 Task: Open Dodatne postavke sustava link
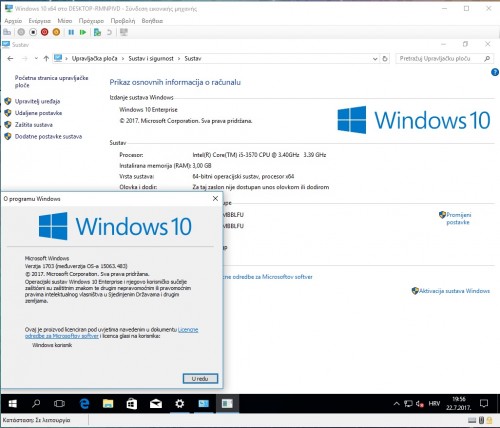pos(48,136)
